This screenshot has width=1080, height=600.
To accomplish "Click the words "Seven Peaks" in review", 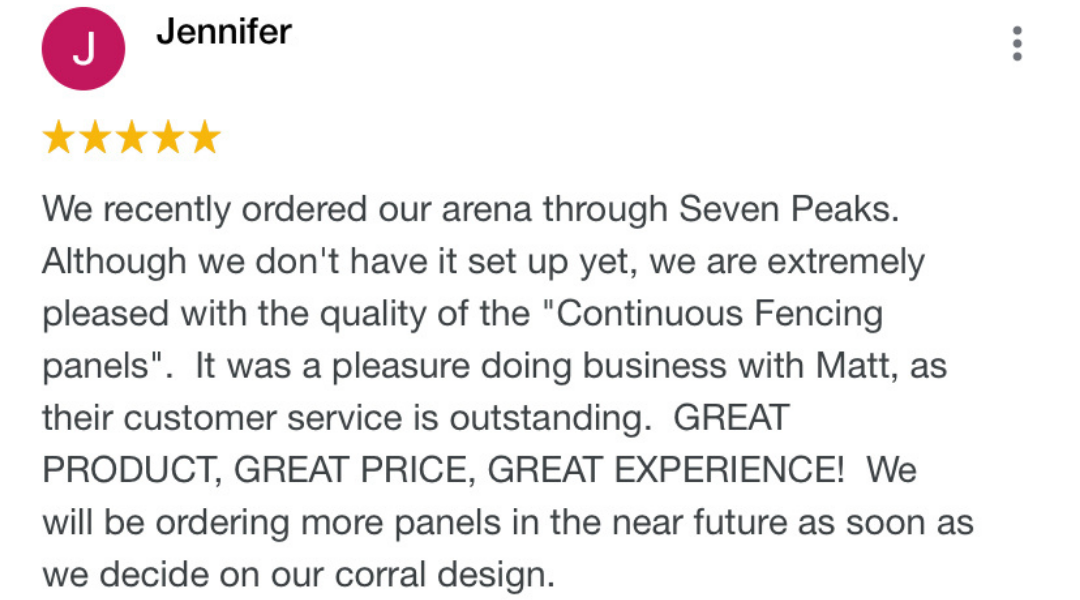I will coord(789,209).
